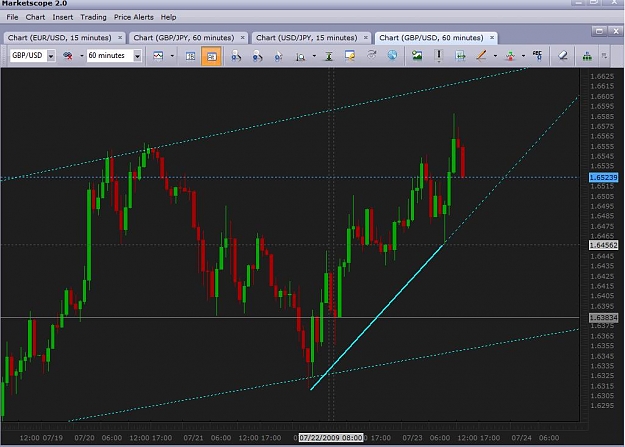This screenshot has height=447, width=625.
Task: Open the Insert menu
Action: (63, 17)
